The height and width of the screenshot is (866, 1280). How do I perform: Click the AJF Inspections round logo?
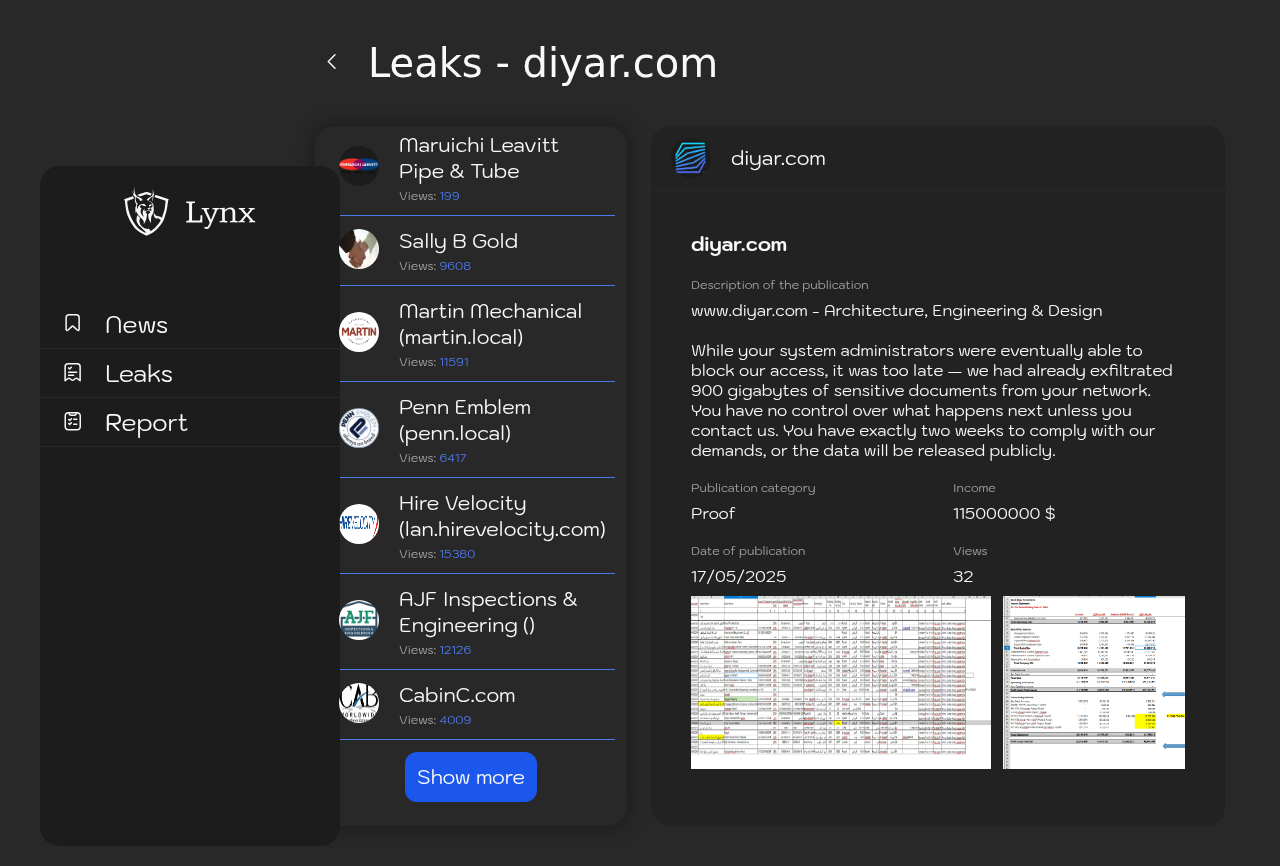pyautogui.click(x=359, y=620)
